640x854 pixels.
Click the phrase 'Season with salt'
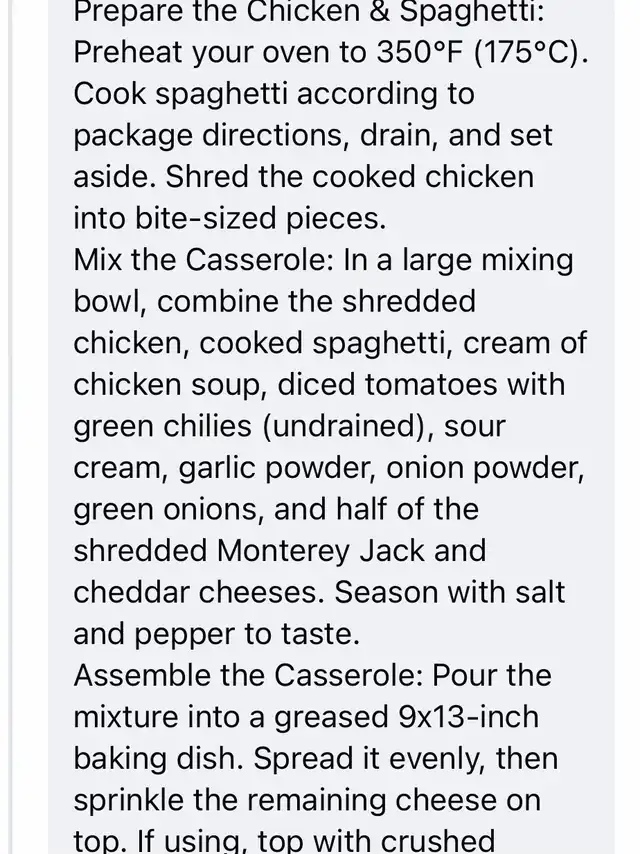(450, 592)
